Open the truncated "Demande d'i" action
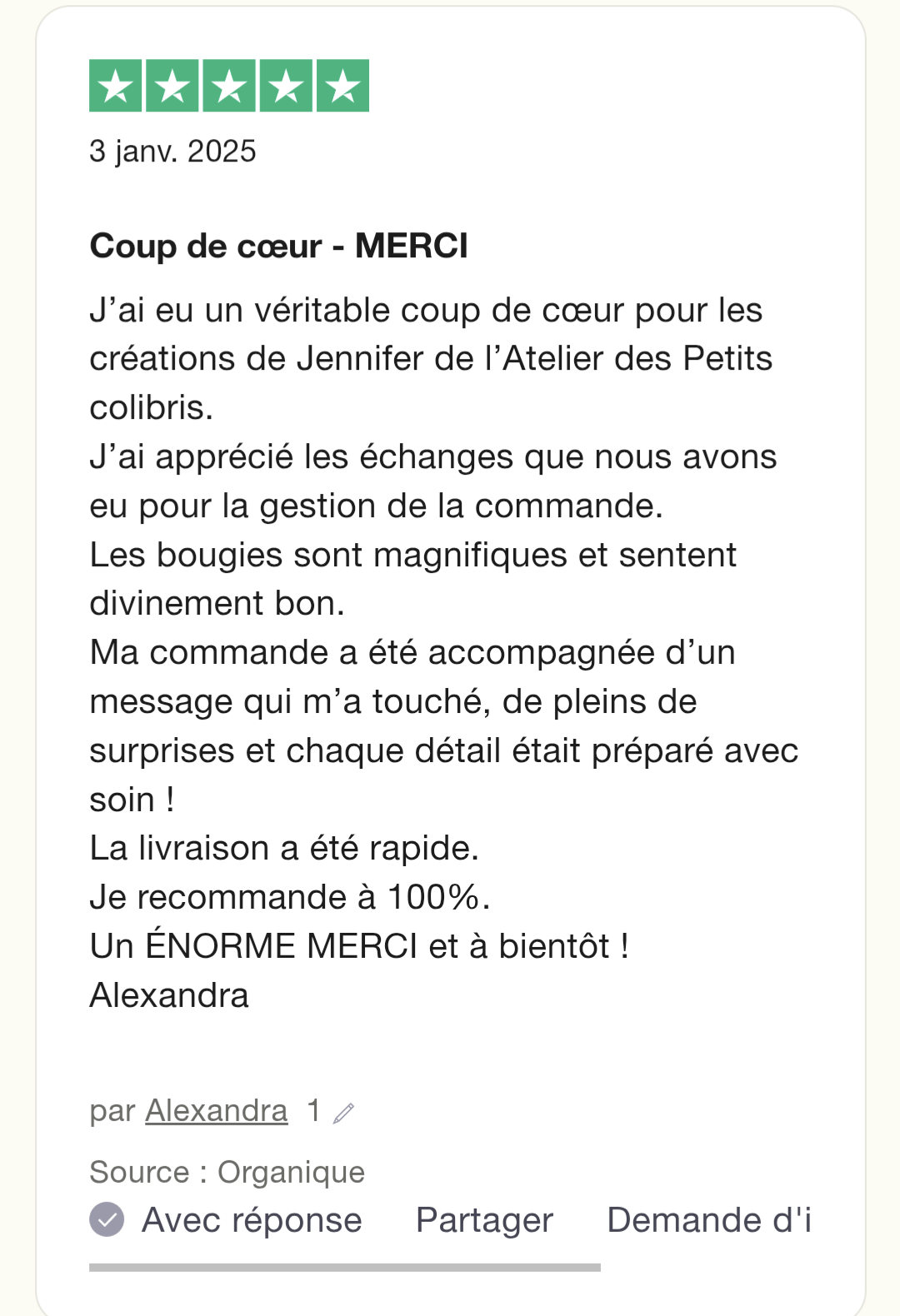900x1316 pixels. pos(709,1219)
